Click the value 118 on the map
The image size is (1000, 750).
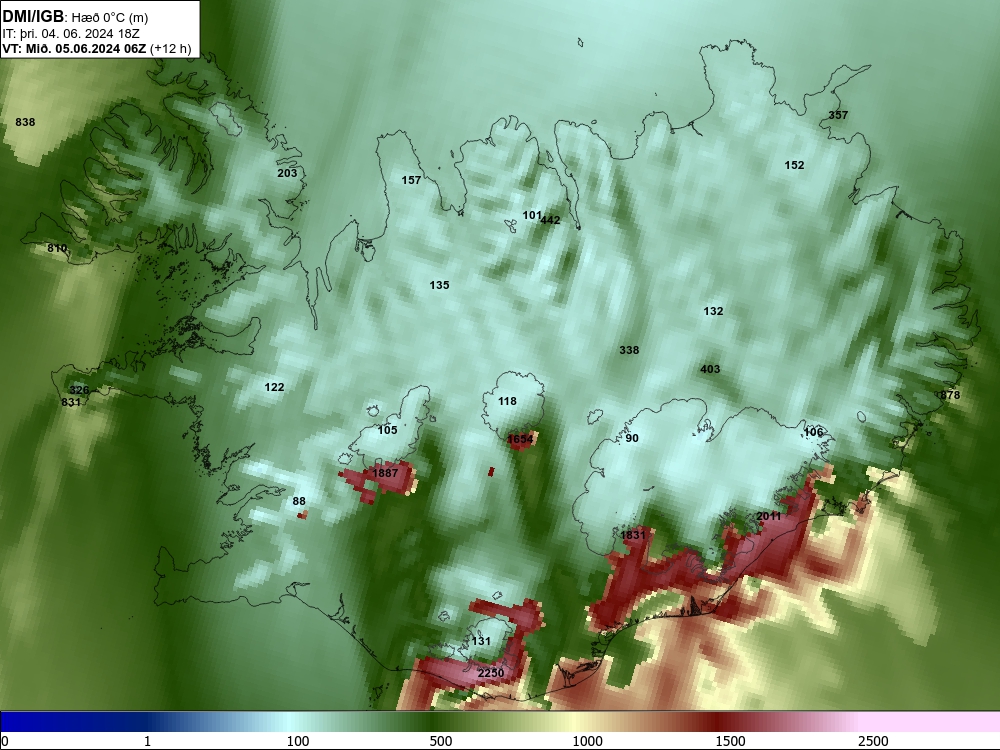(x=507, y=401)
